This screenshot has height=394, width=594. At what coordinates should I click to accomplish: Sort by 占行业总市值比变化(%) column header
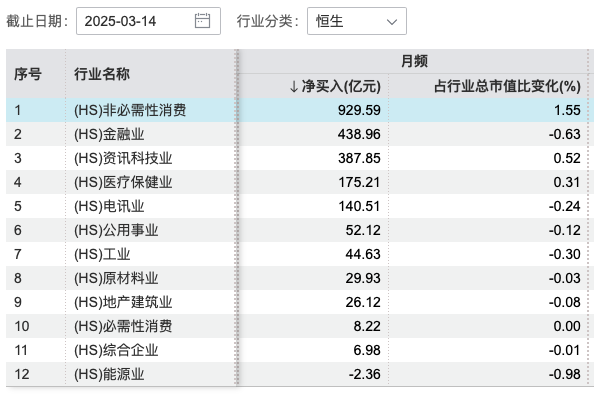(x=507, y=86)
